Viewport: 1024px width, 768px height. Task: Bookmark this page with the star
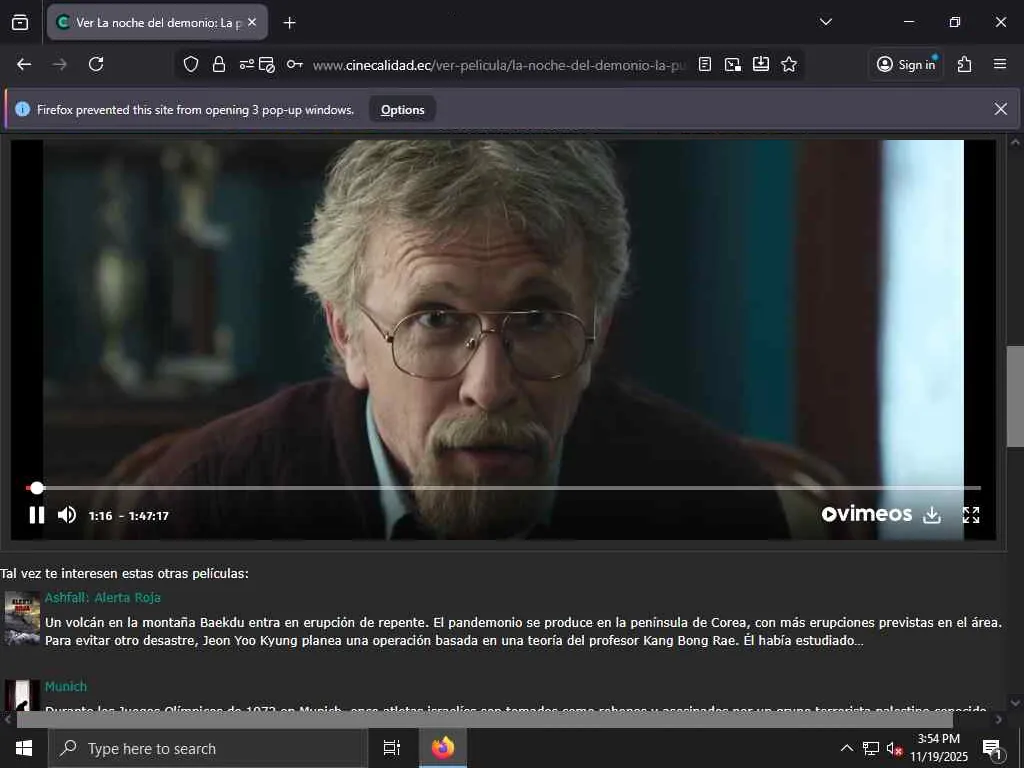point(789,64)
